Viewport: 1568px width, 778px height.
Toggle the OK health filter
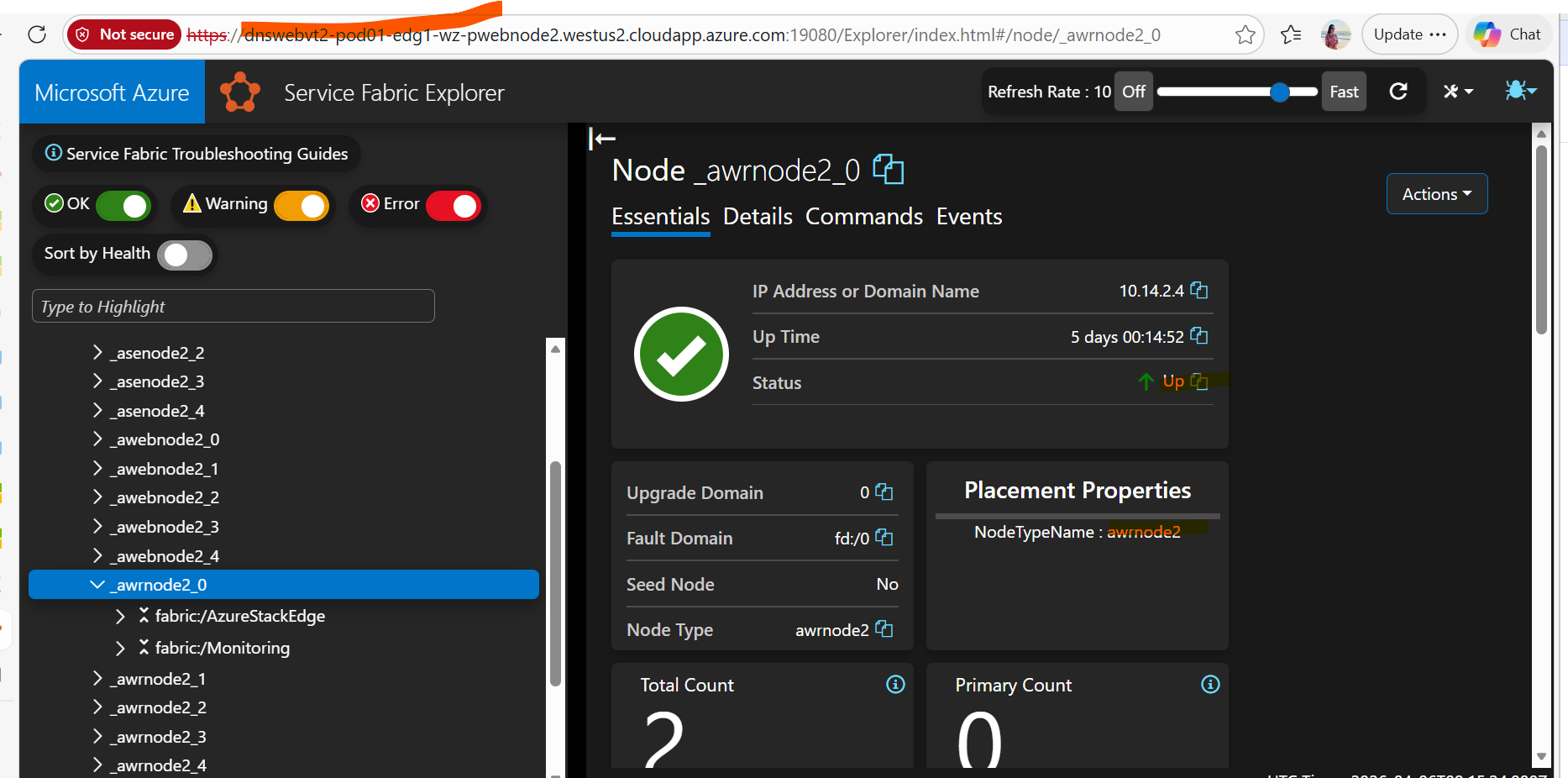click(123, 205)
